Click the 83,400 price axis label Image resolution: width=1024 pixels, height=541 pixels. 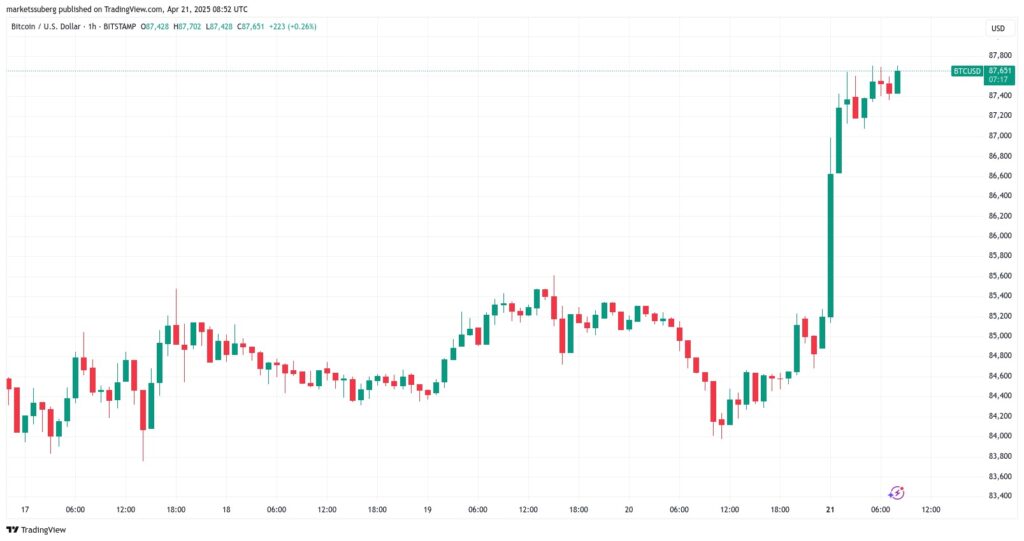[1001, 496]
